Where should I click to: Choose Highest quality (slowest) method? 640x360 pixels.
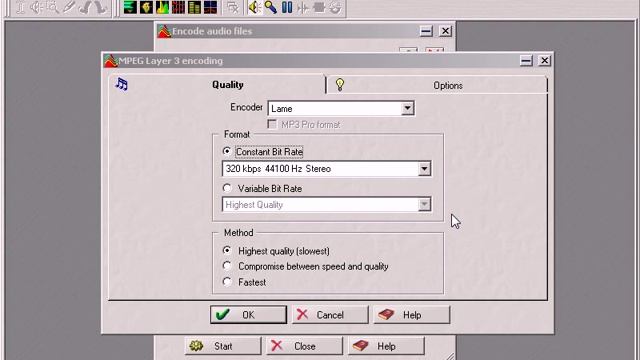coord(276,251)
